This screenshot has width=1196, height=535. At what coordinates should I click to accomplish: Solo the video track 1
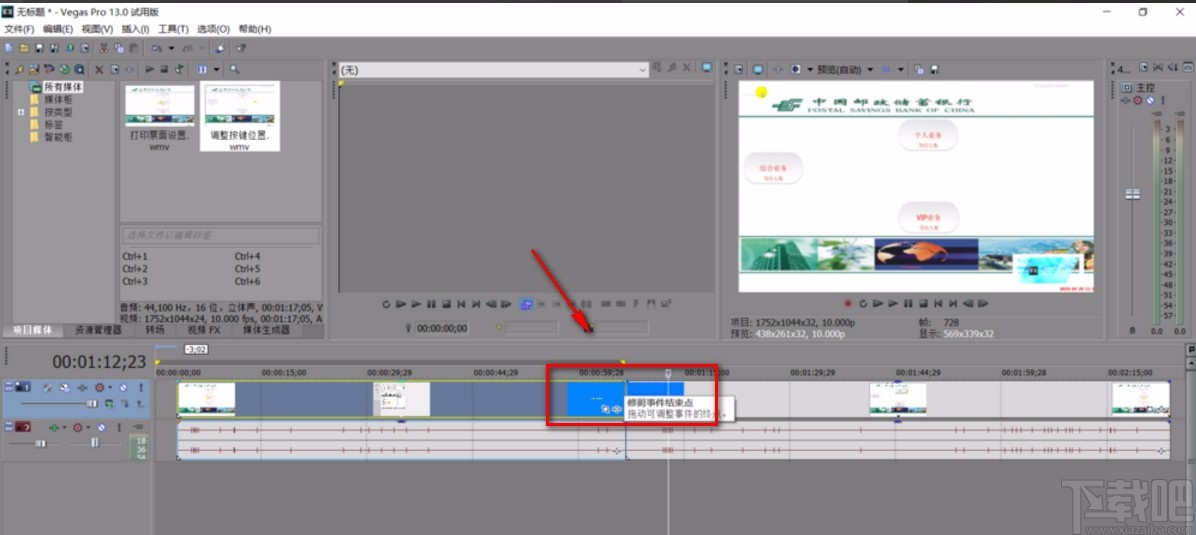click(139, 387)
